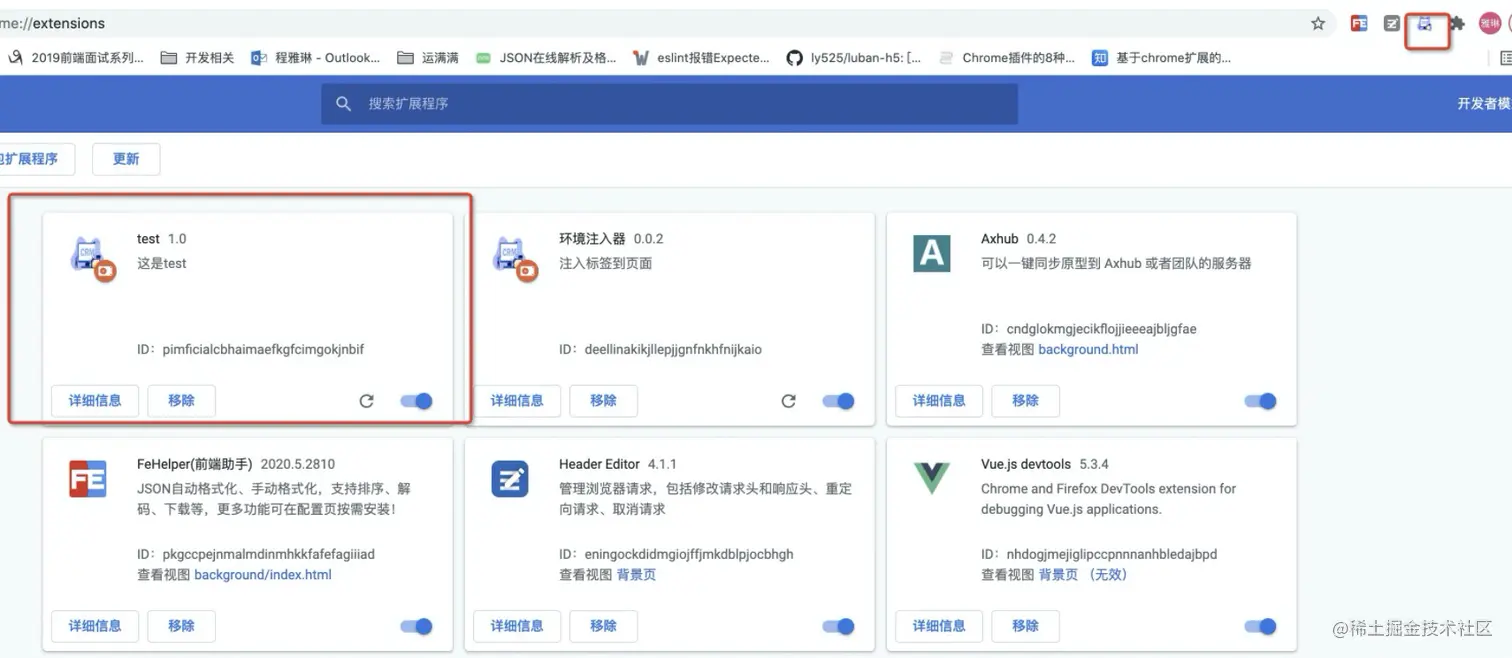Click 移除 on Header Editor card
This screenshot has height=658, width=1512.
point(603,626)
